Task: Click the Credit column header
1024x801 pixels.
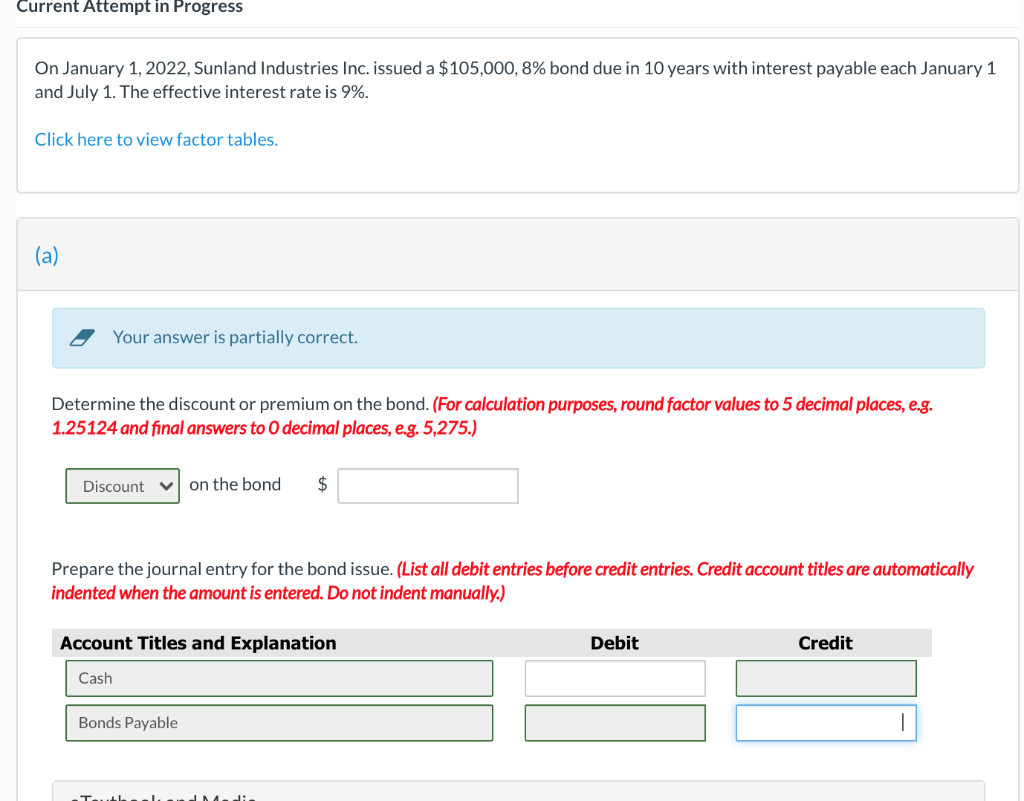Action: (825, 643)
